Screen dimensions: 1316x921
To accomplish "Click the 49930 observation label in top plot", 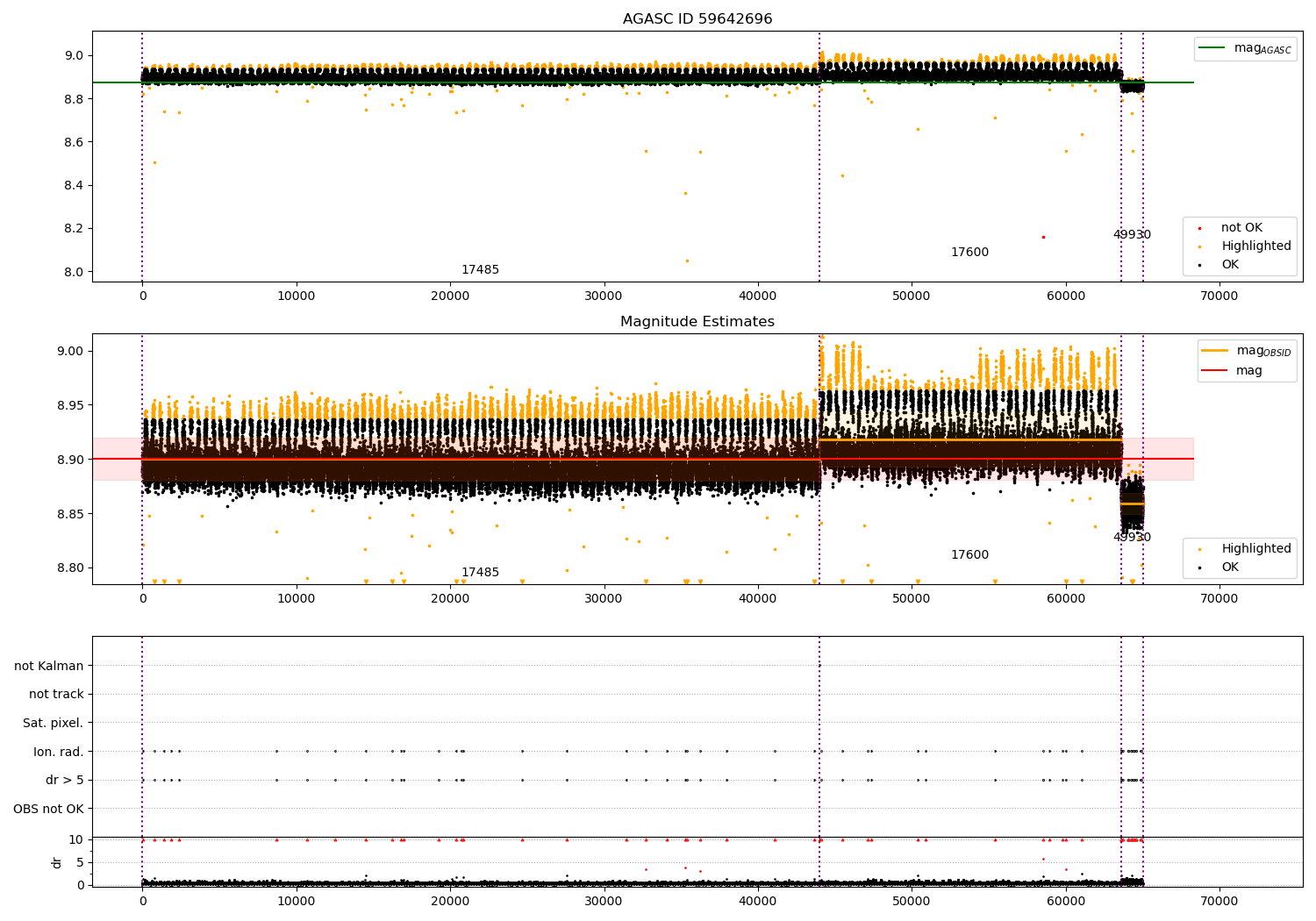I will tap(1132, 235).
